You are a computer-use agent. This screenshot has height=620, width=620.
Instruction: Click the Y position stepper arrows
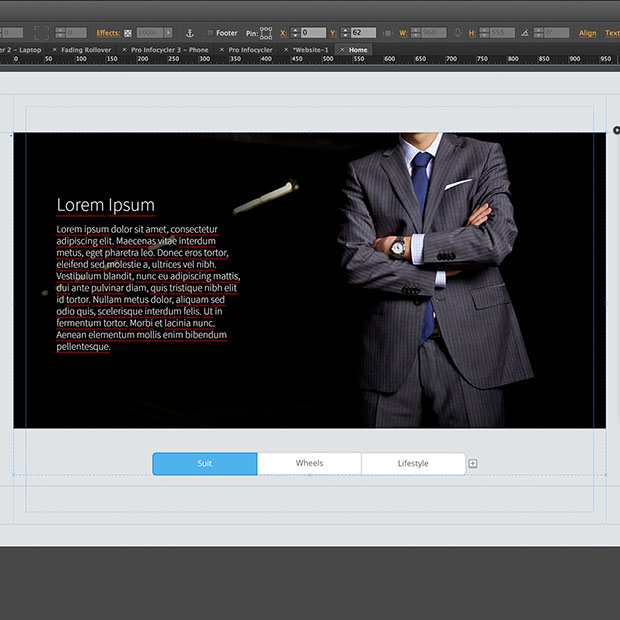345,33
